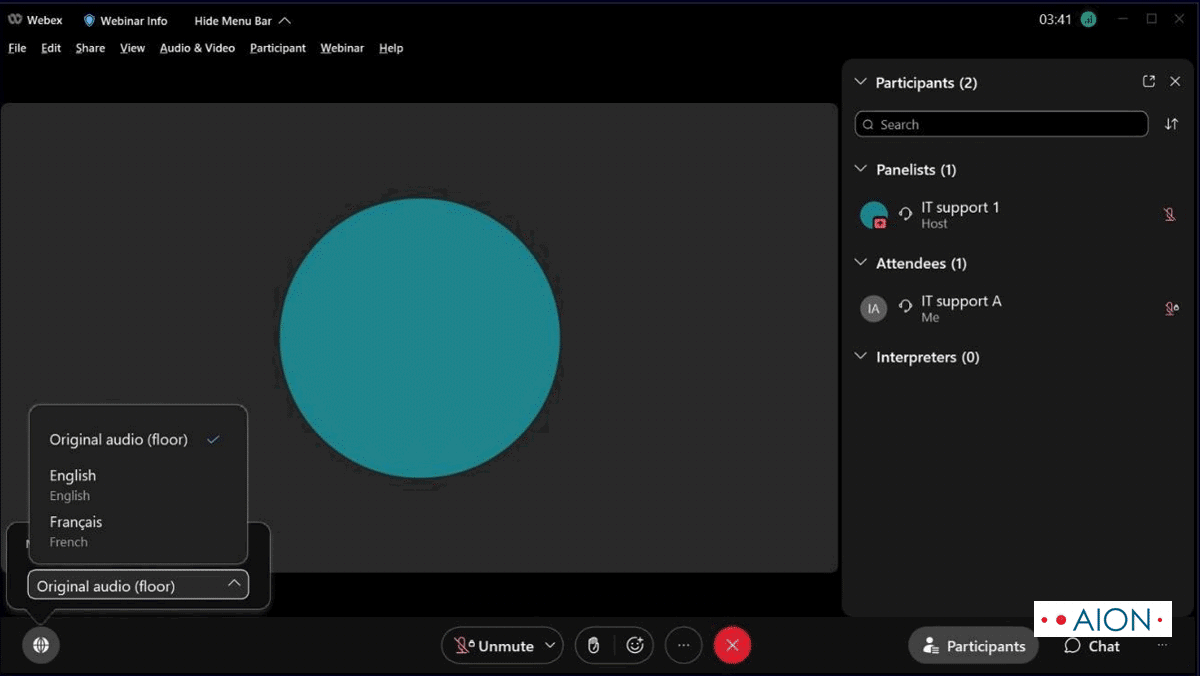The width and height of the screenshot is (1200, 676).
Task: Click the participant Search field
Action: [x=1001, y=124]
